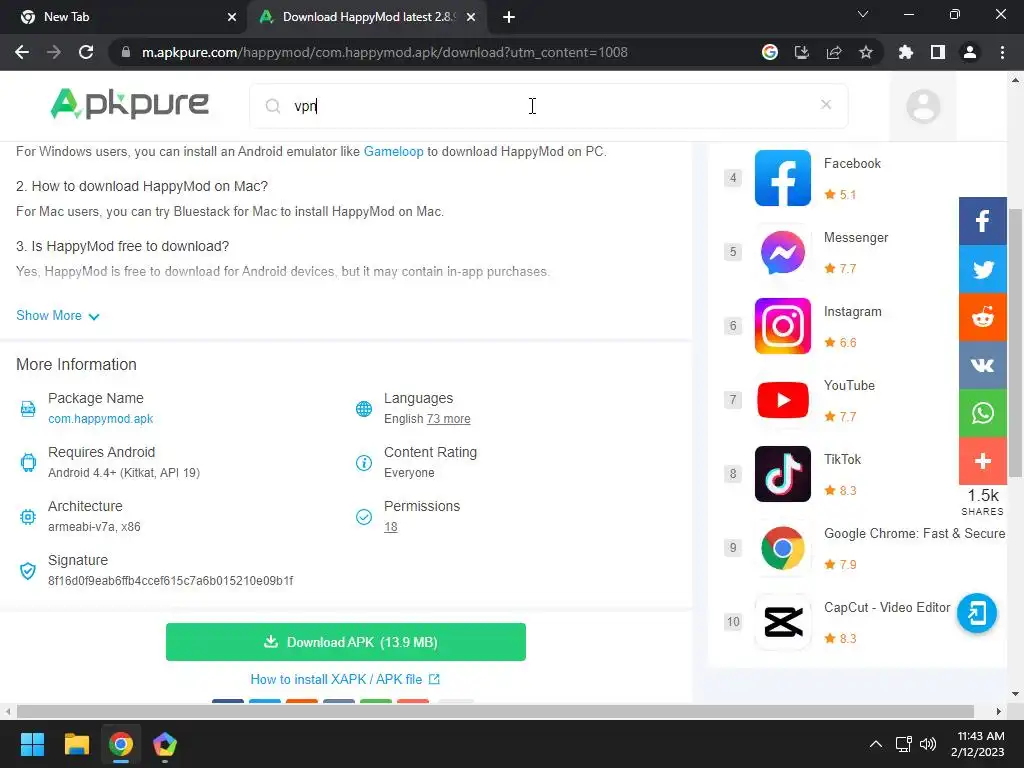This screenshot has height=768, width=1024.
Task: Click Download APK (13.9 MB) button
Action: click(345, 642)
